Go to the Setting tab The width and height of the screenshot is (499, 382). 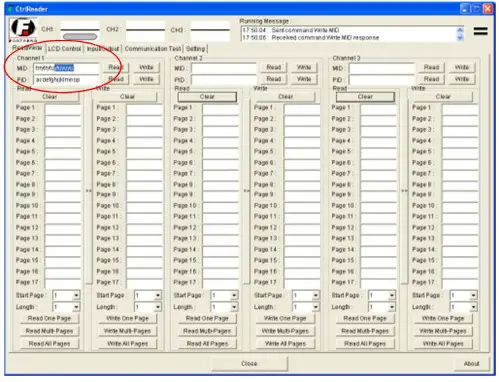(x=196, y=49)
